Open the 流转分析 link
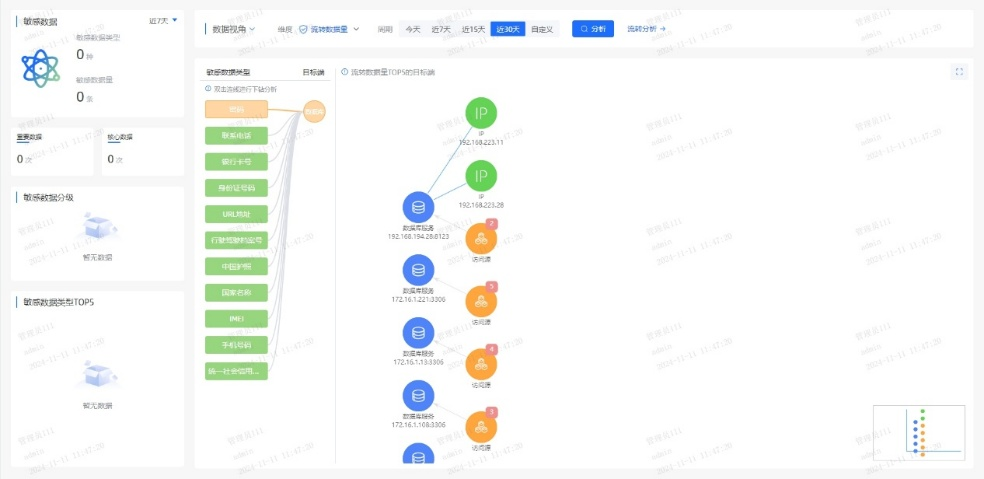Screen dimensions: 984x479 tap(646, 29)
